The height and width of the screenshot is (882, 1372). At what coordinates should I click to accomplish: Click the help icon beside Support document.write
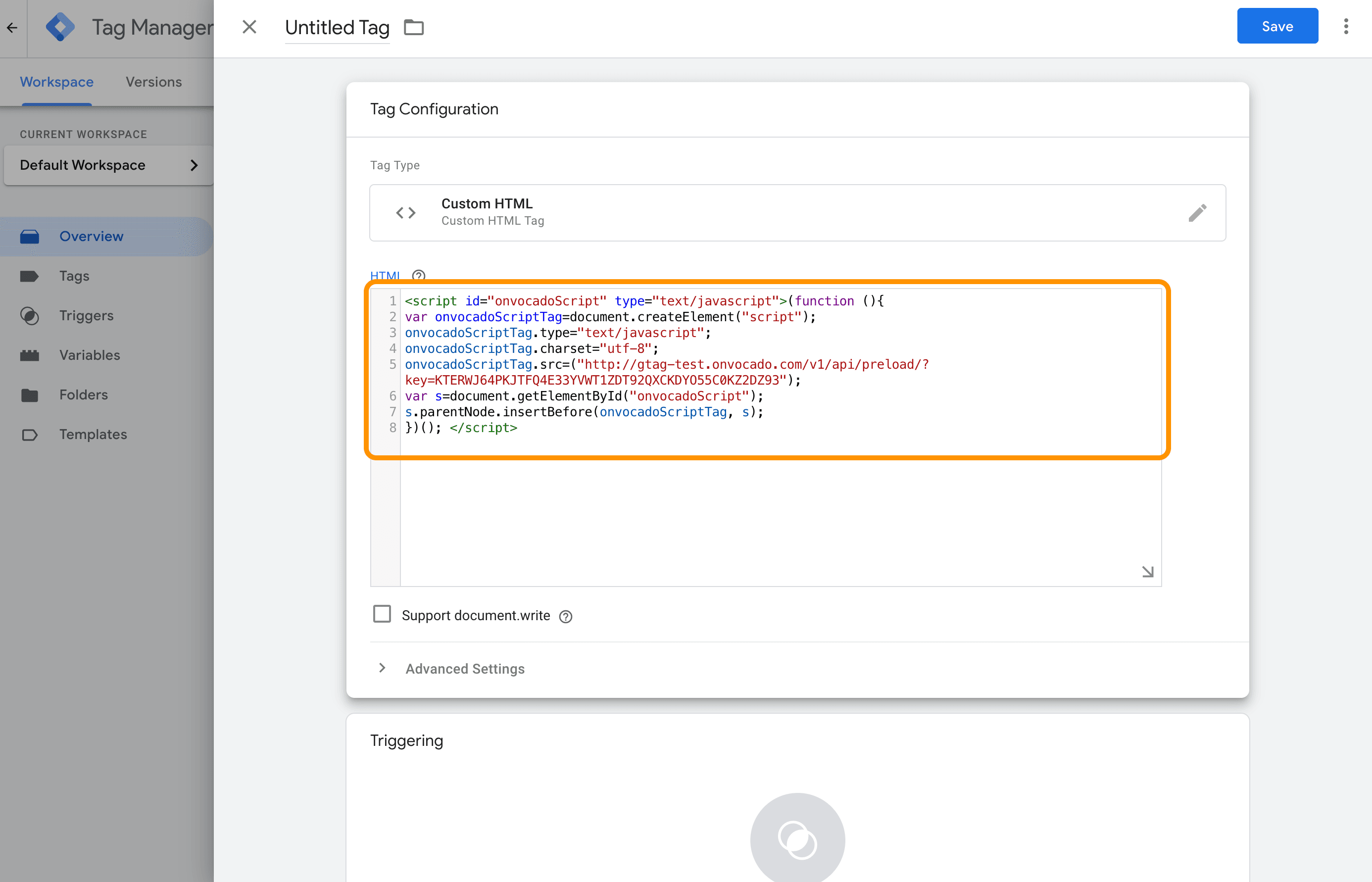[565, 616]
